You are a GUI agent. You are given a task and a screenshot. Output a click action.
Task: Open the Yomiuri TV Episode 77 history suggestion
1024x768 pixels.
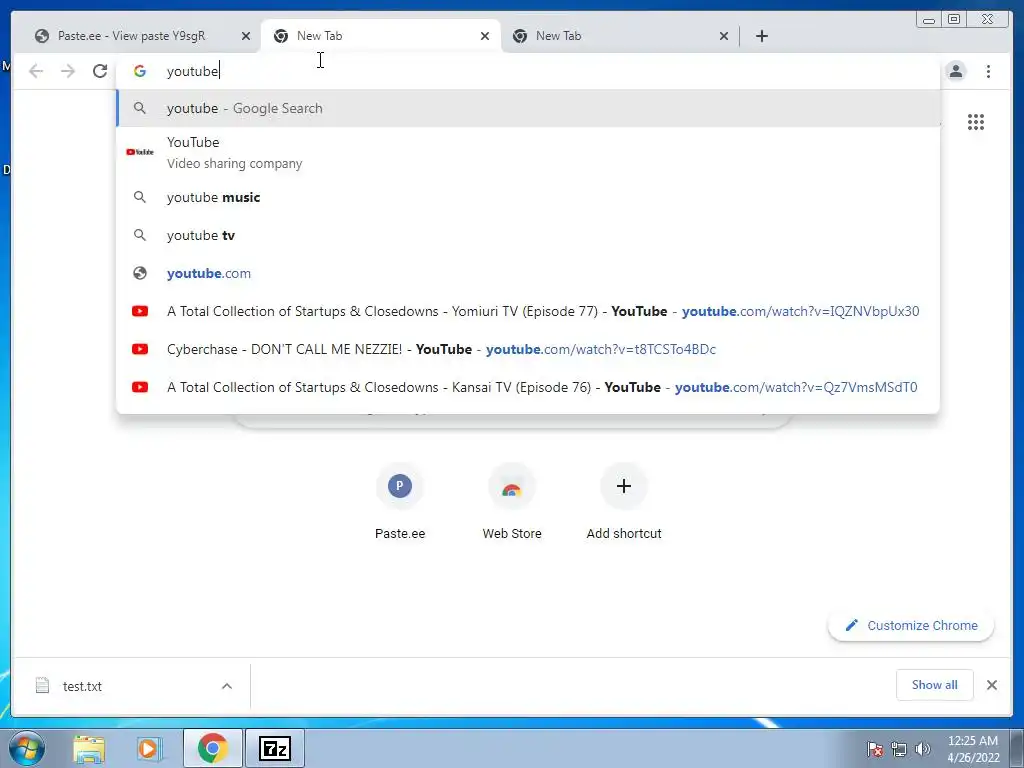click(528, 311)
